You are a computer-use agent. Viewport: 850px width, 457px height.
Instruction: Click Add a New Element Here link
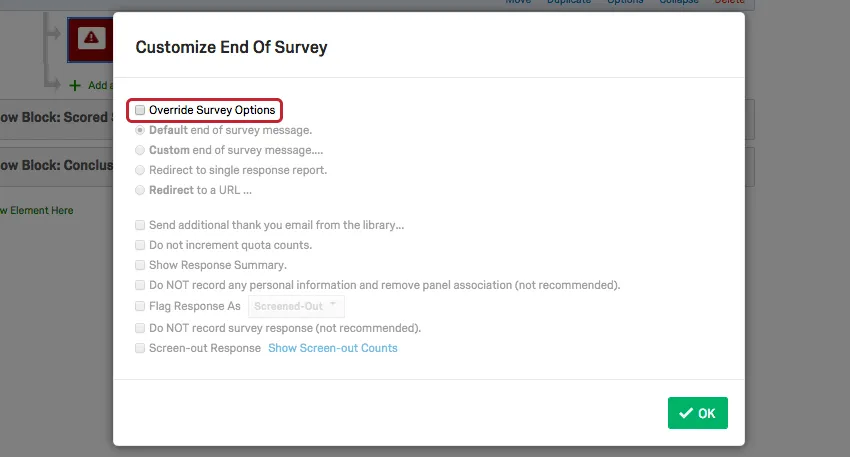[x=38, y=210]
